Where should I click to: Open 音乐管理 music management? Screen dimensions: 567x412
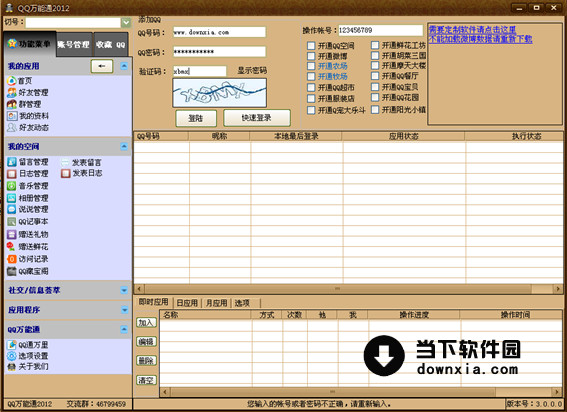[x=27, y=186]
